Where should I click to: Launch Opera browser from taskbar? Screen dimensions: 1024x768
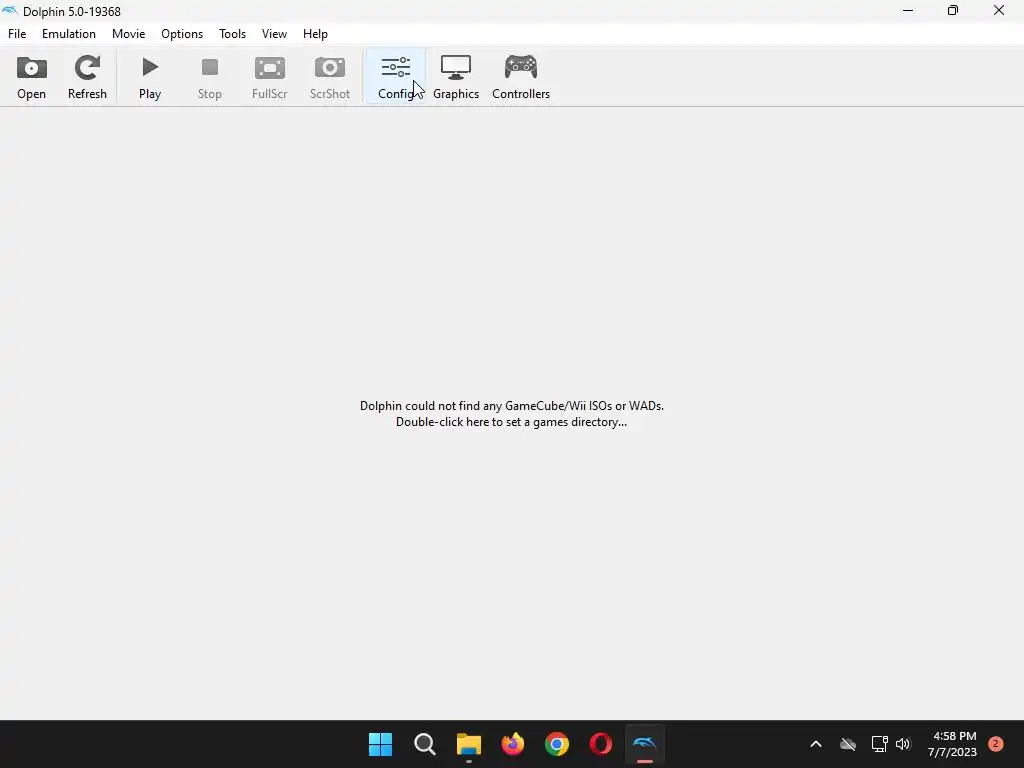coord(601,744)
